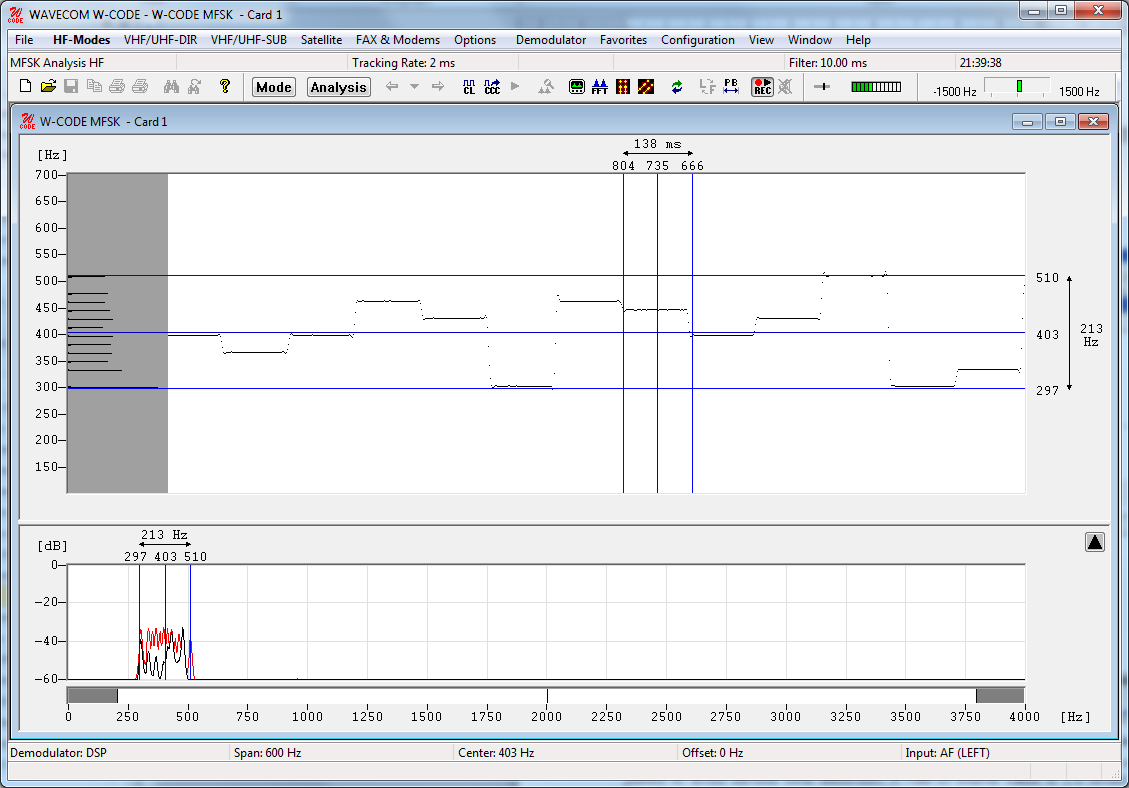
Task: Click the green frequency offset slider indicator
Action: [1020, 86]
